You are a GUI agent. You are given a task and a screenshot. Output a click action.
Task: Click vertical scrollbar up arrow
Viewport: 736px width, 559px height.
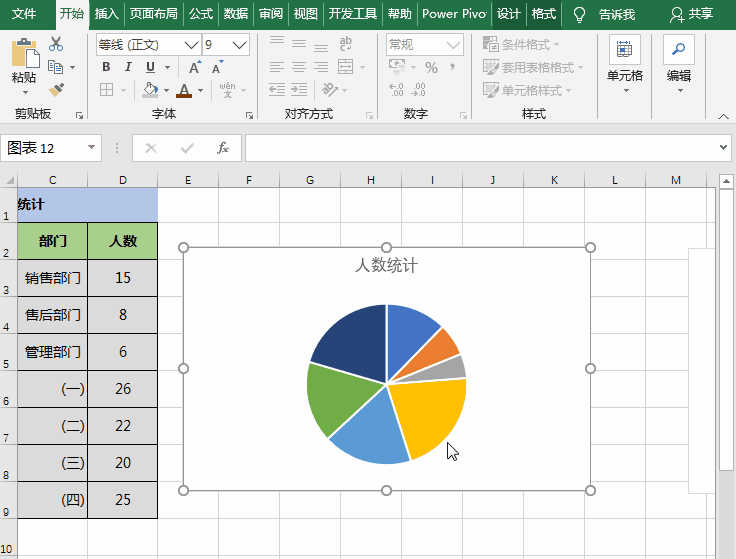click(x=726, y=181)
